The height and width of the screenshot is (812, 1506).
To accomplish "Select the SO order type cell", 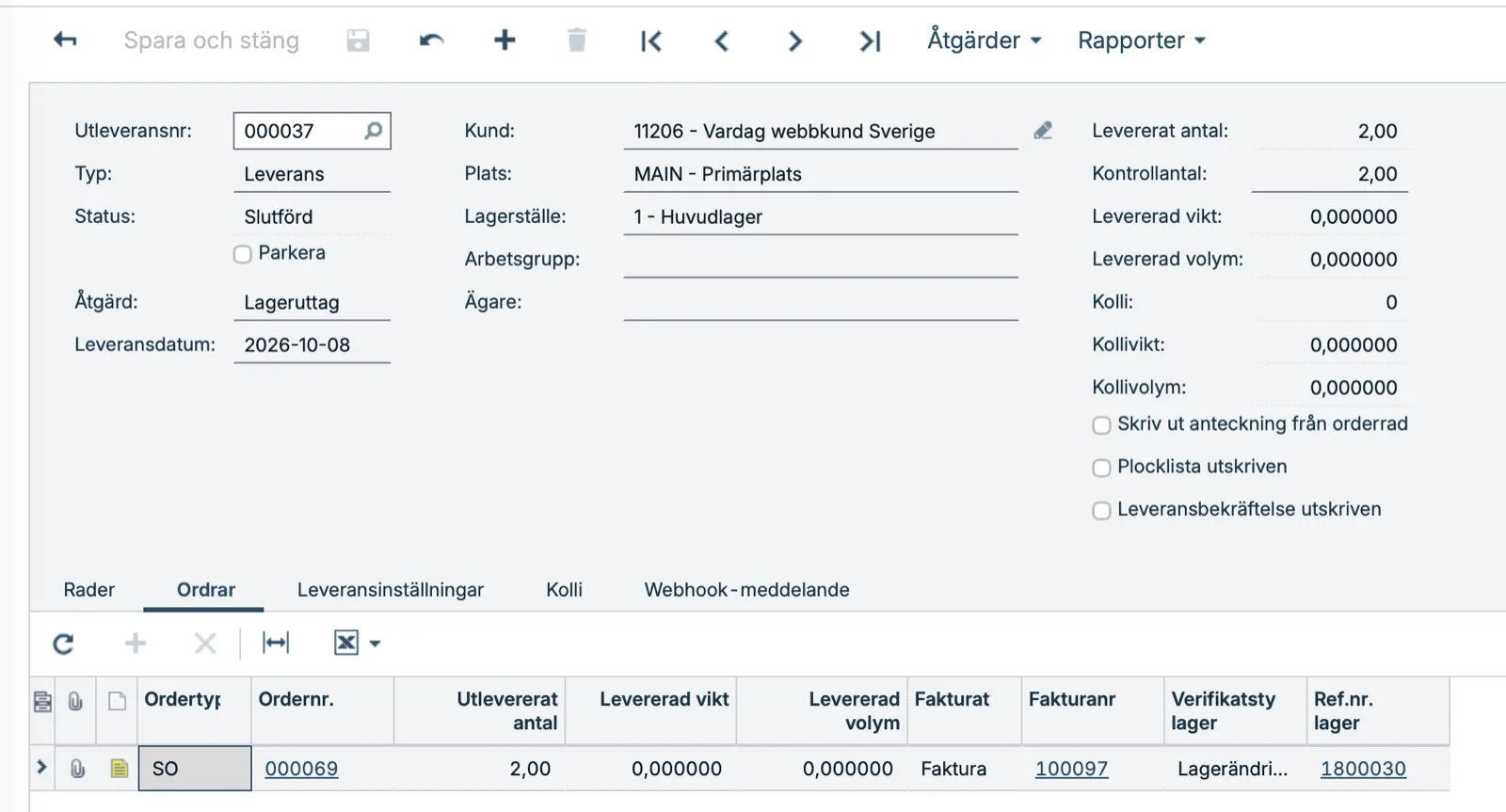I will click(195, 769).
